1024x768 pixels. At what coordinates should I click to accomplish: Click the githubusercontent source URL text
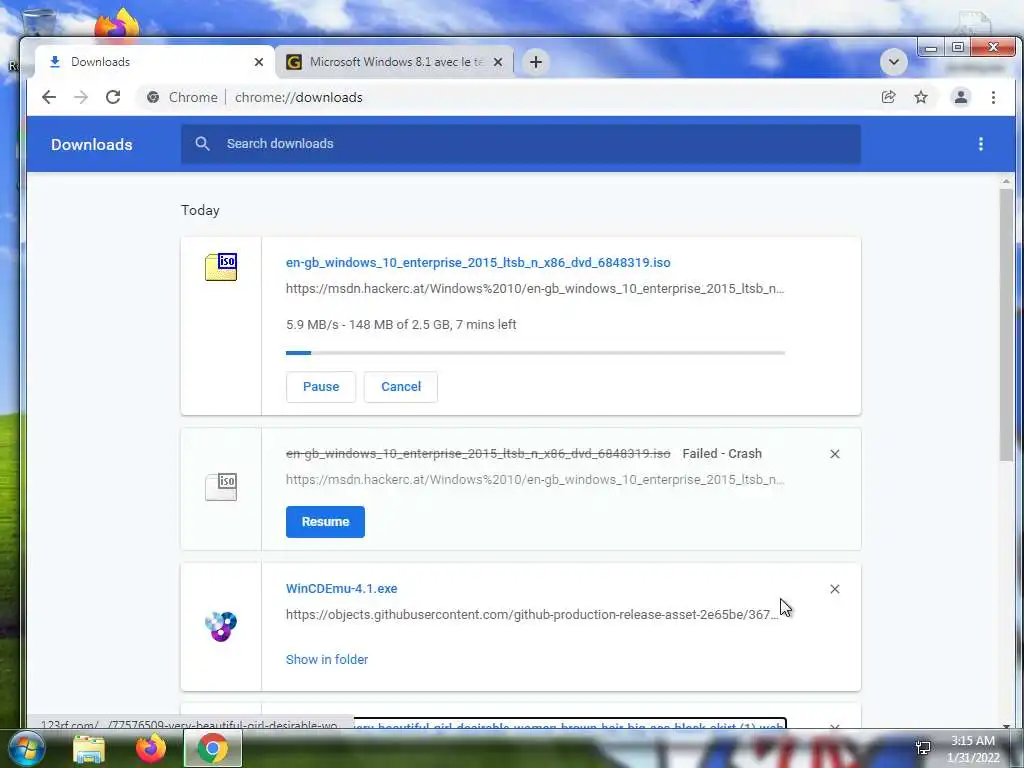point(532,615)
